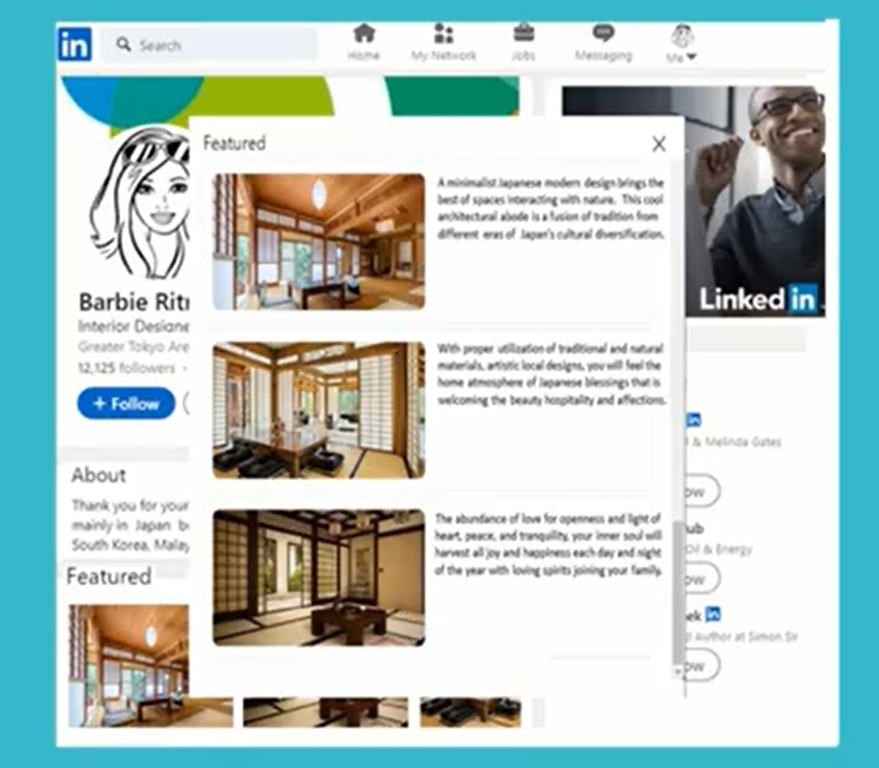The image size is (879, 768).
Task: Follow Barbie using the blue Follow button
Action: click(125, 404)
